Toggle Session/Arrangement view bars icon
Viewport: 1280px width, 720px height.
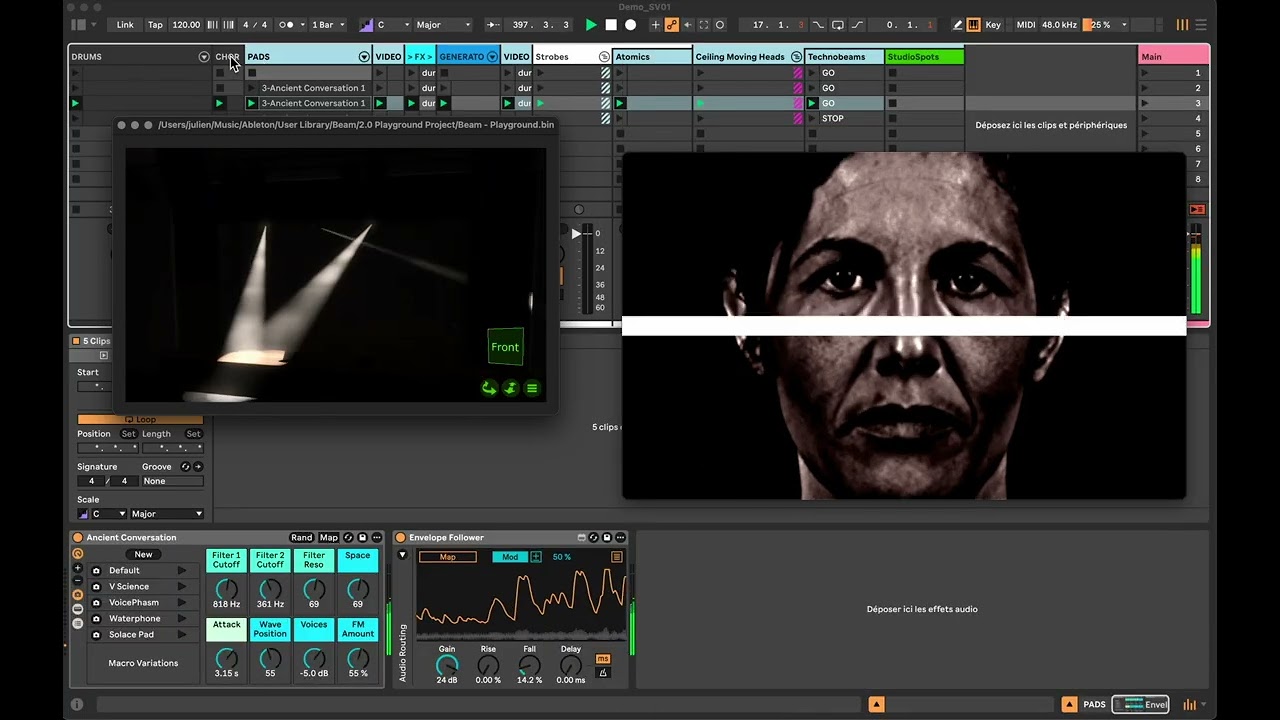(1183, 25)
